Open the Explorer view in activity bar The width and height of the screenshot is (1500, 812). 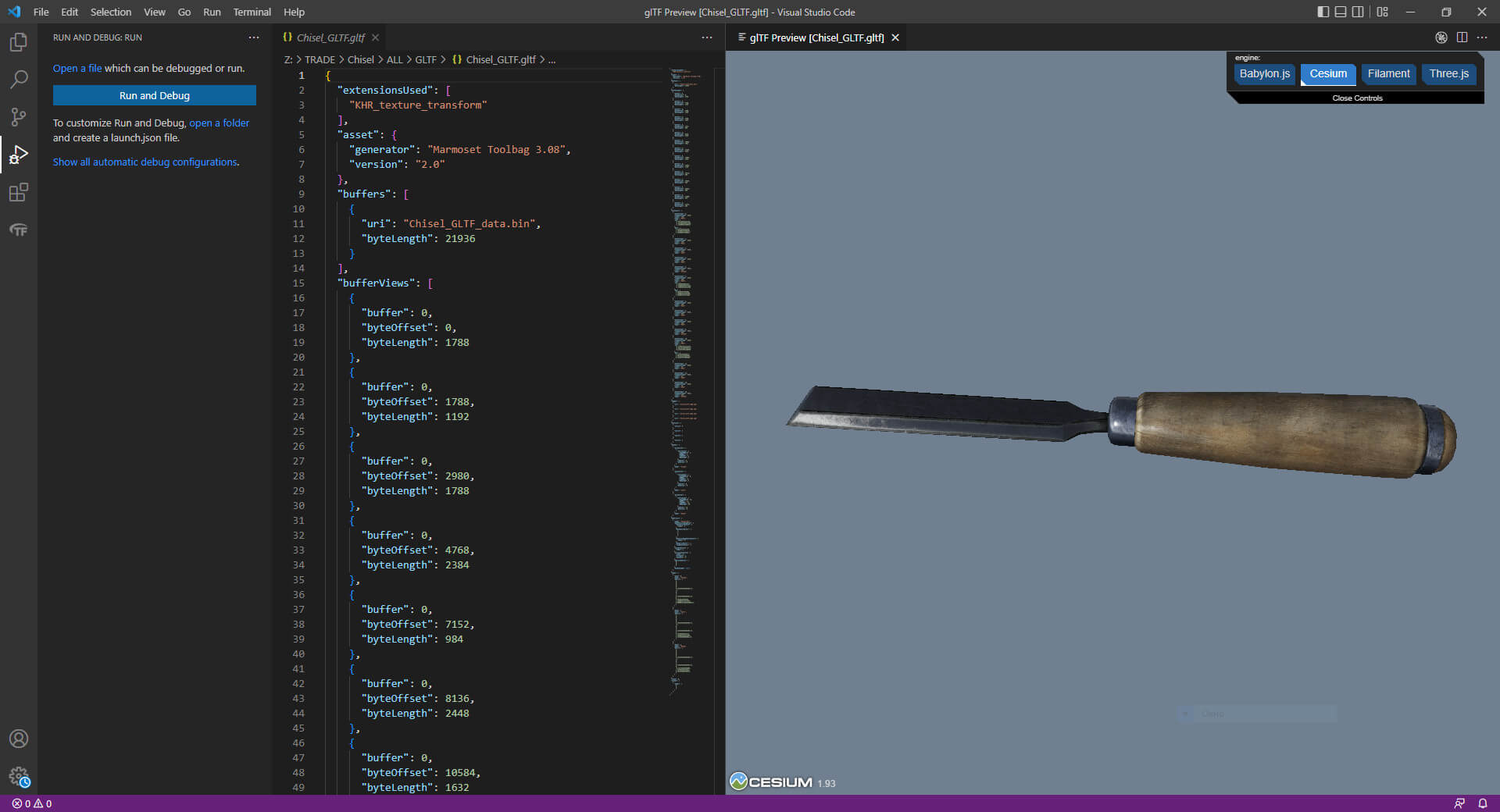coord(19,42)
